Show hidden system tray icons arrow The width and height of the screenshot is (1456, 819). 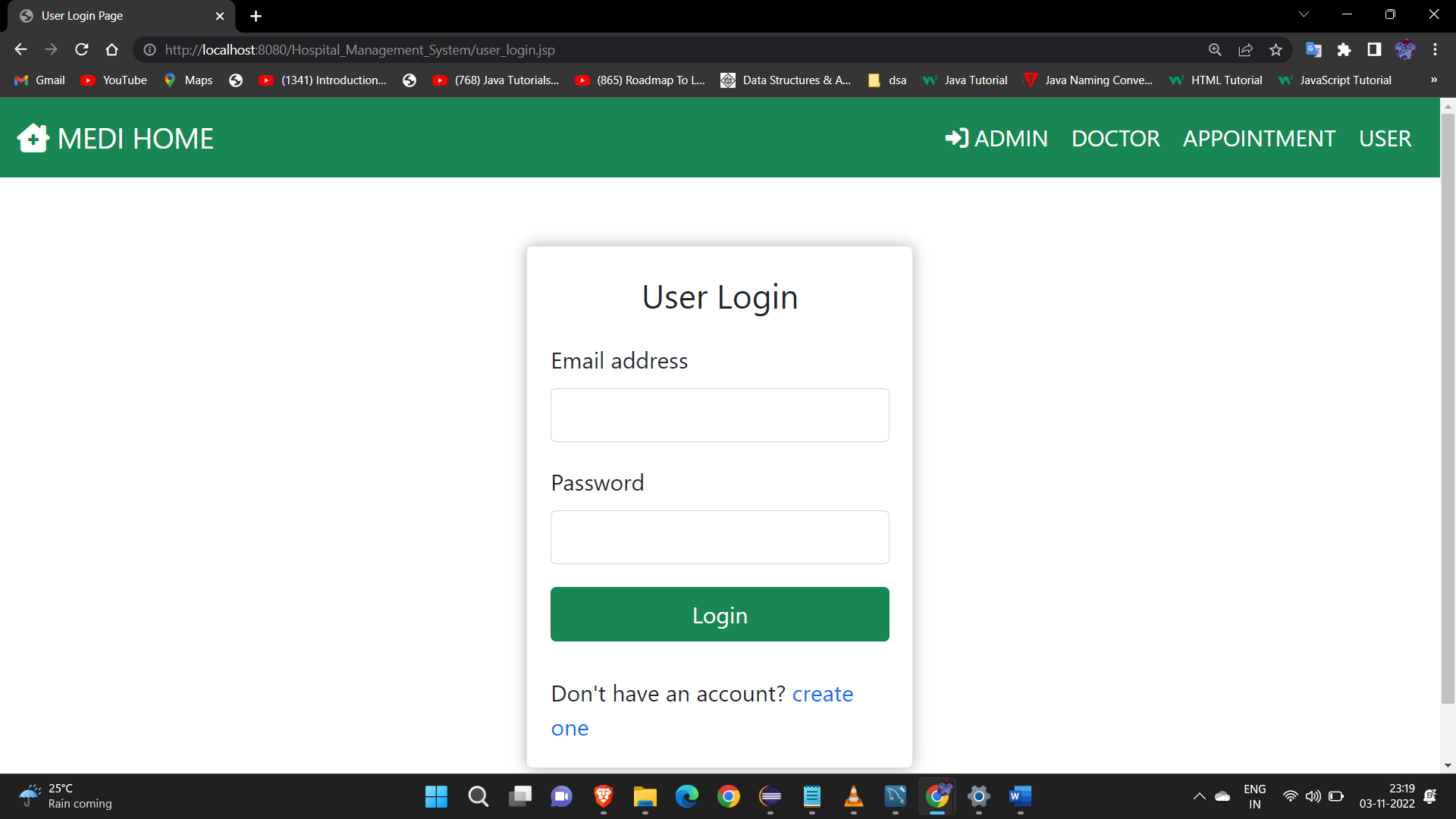[x=1199, y=796]
